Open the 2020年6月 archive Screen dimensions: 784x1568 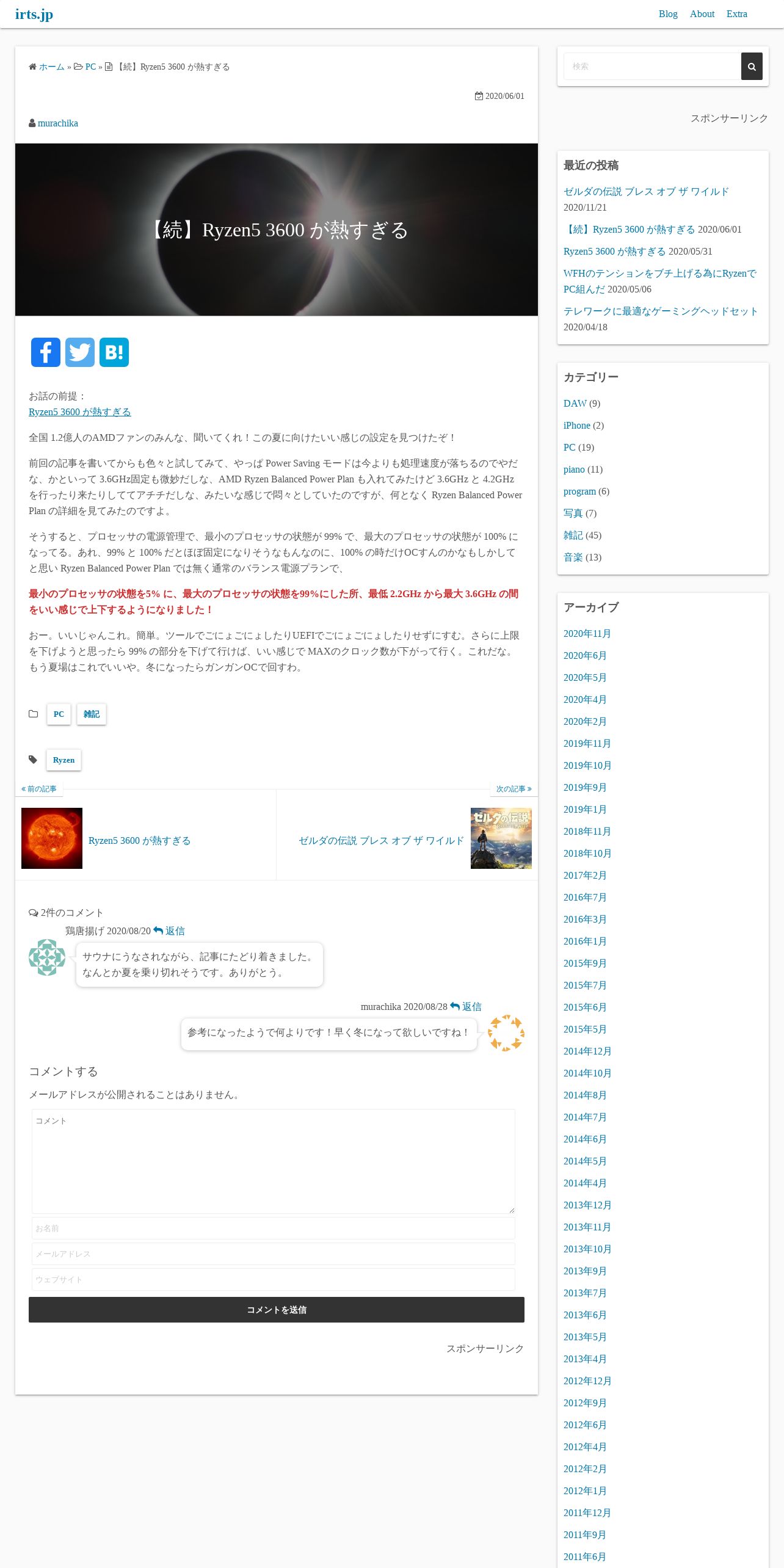(585, 656)
